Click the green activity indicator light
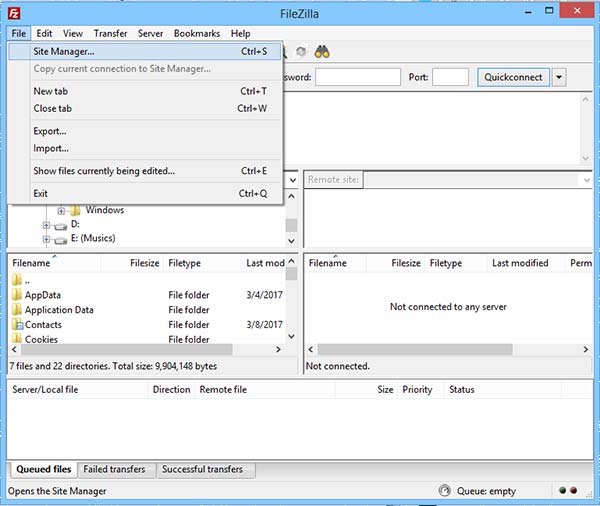Image resolution: width=600 pixels, height=506 pixels. [562, 490]
